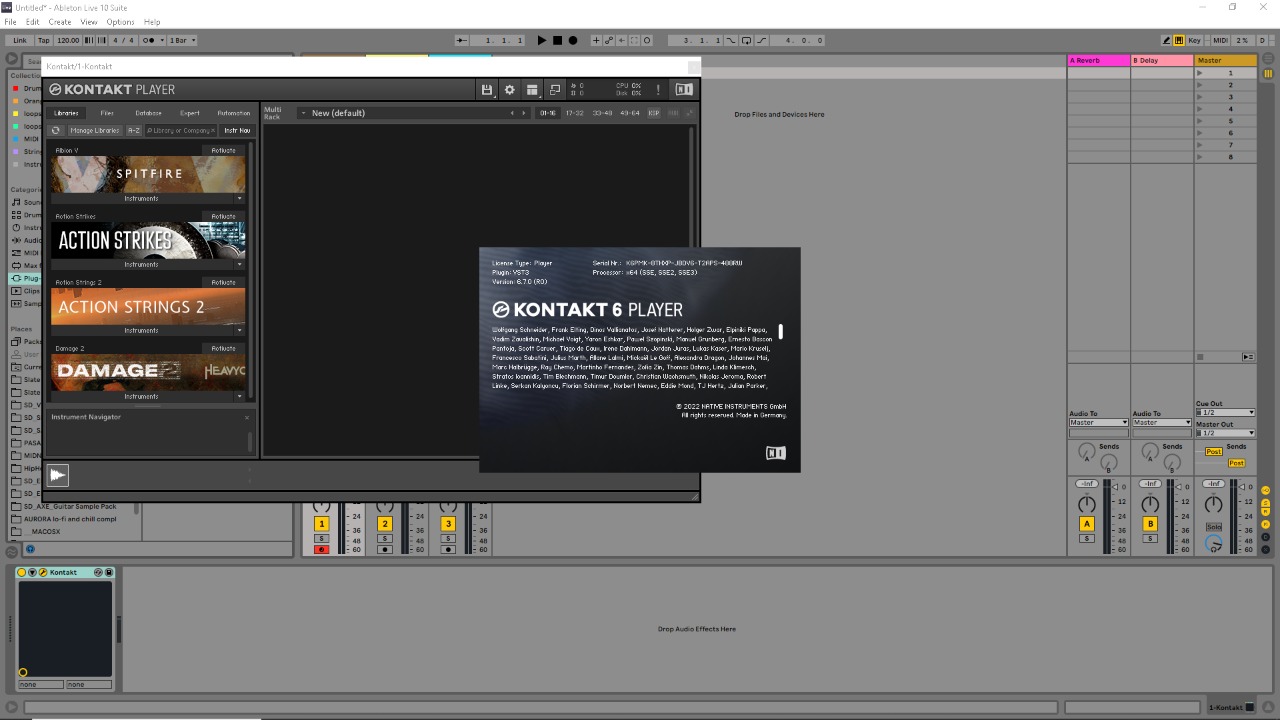Open the Options menu in Ableton
The image size is (1280, 720).
(120, 21)
